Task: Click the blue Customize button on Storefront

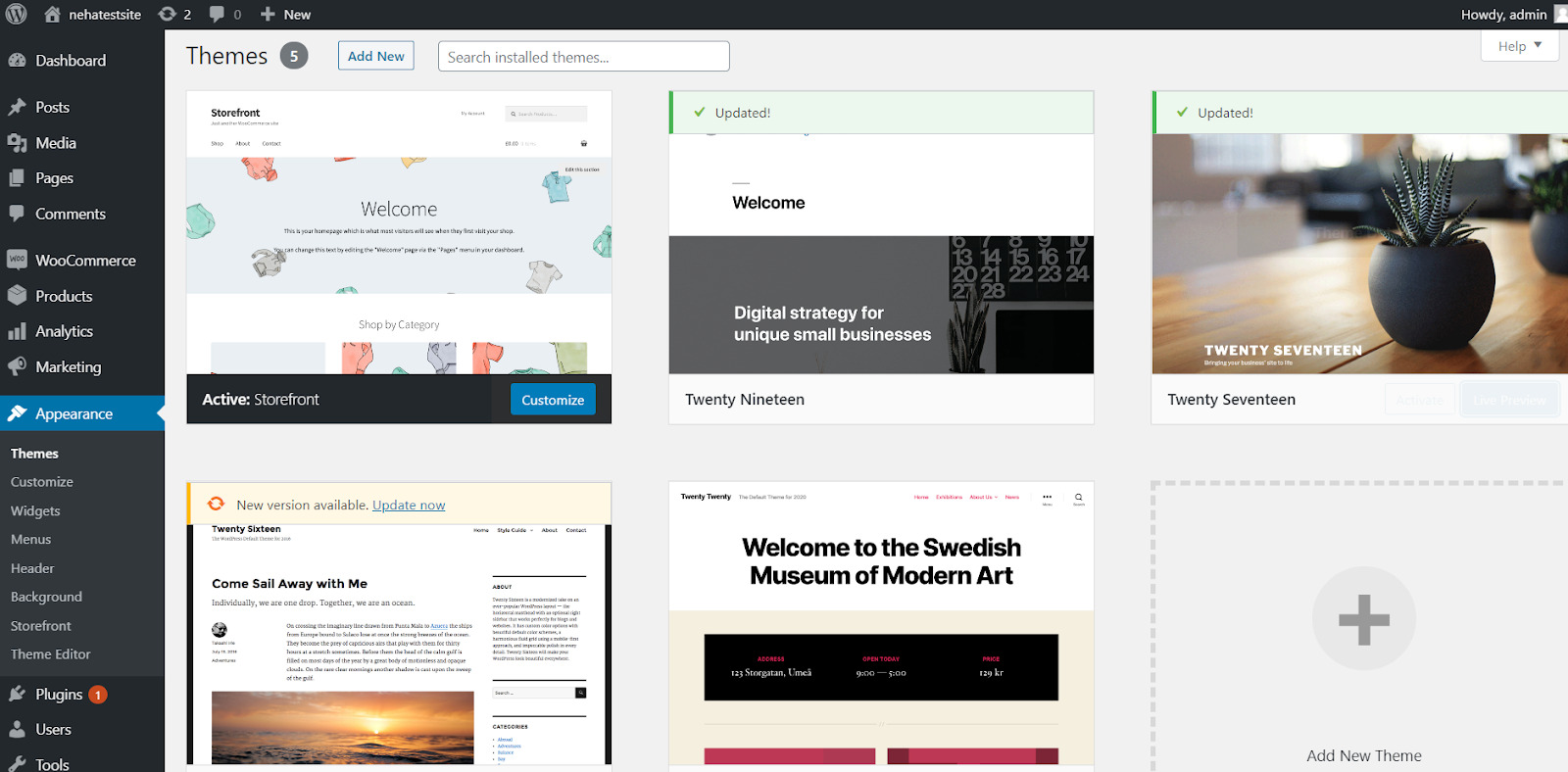Action: 553,400
